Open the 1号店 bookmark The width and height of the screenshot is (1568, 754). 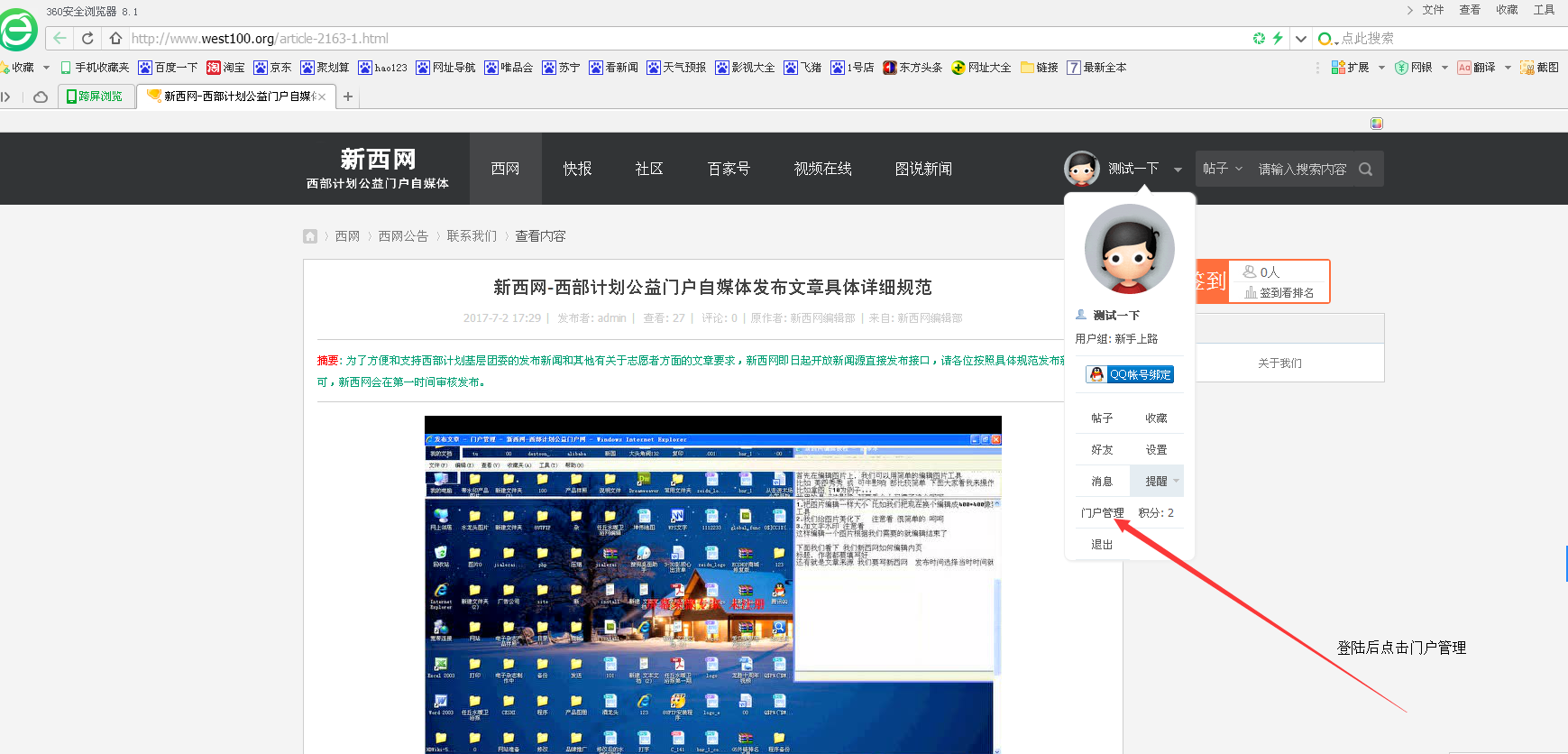(852, 68)
